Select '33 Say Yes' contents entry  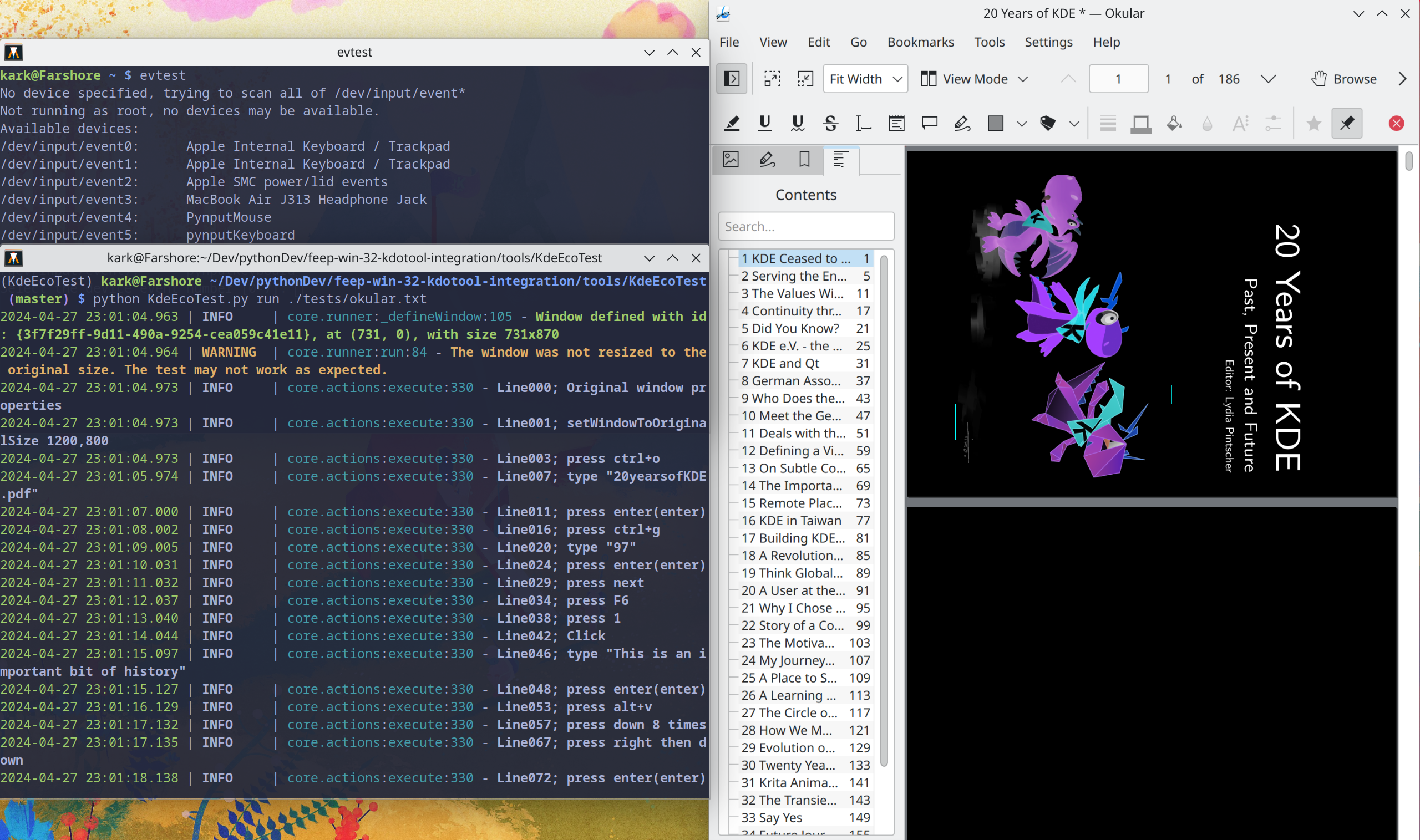805,818
